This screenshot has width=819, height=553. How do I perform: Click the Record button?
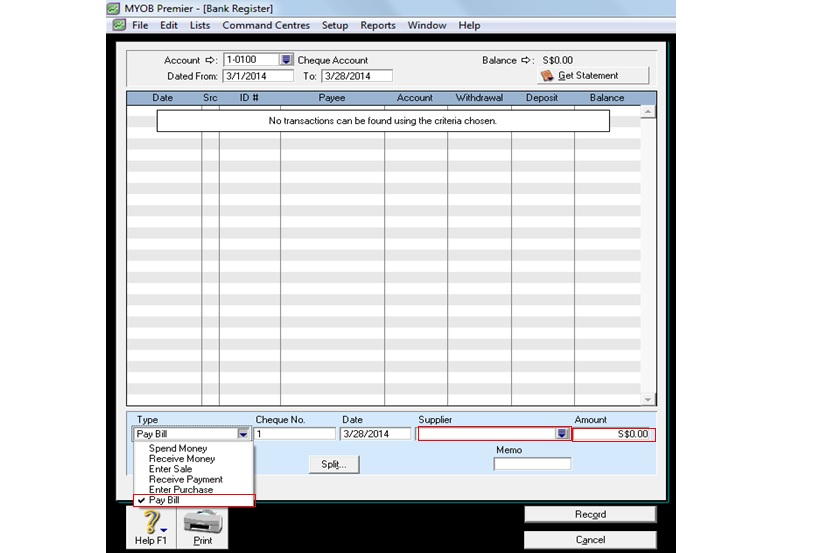pos(590,514)
